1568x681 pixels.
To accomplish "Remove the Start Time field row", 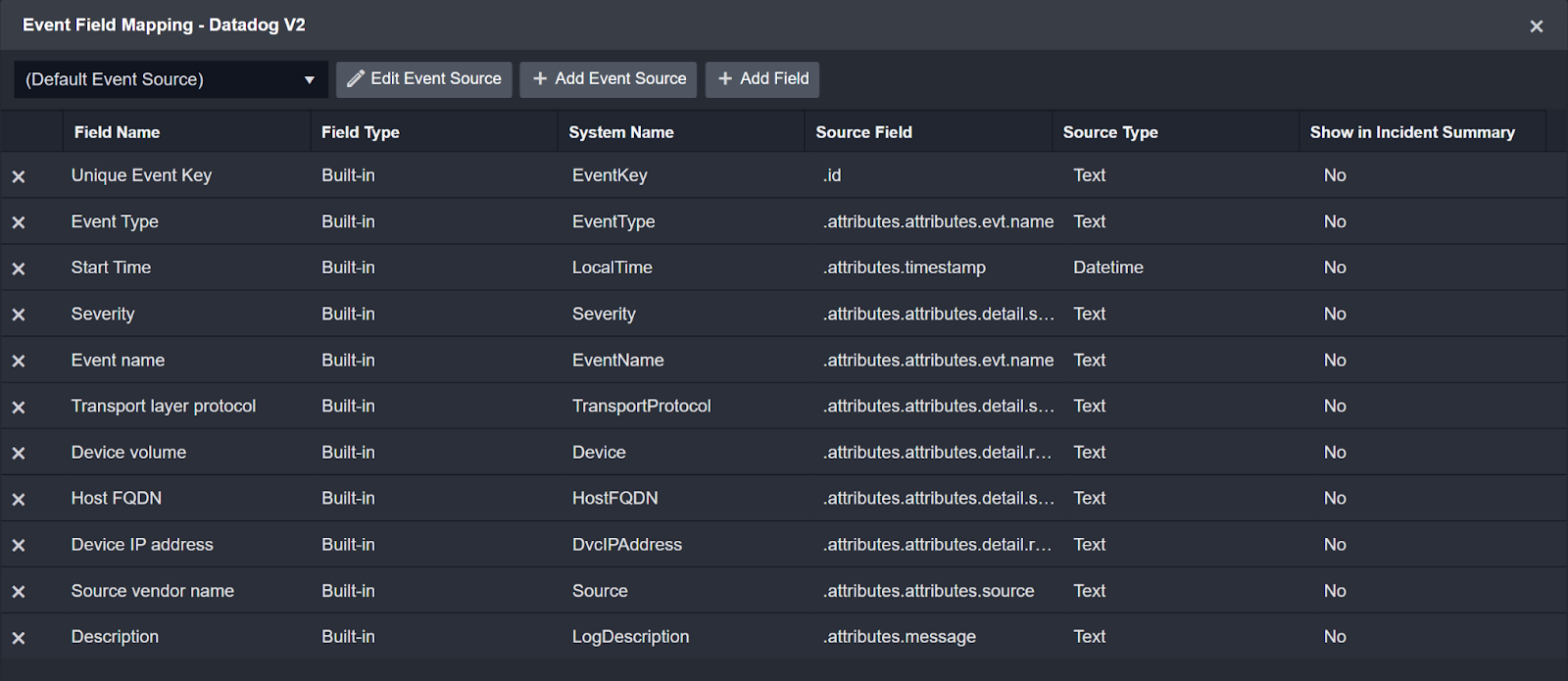I will [x=19, y=268].
